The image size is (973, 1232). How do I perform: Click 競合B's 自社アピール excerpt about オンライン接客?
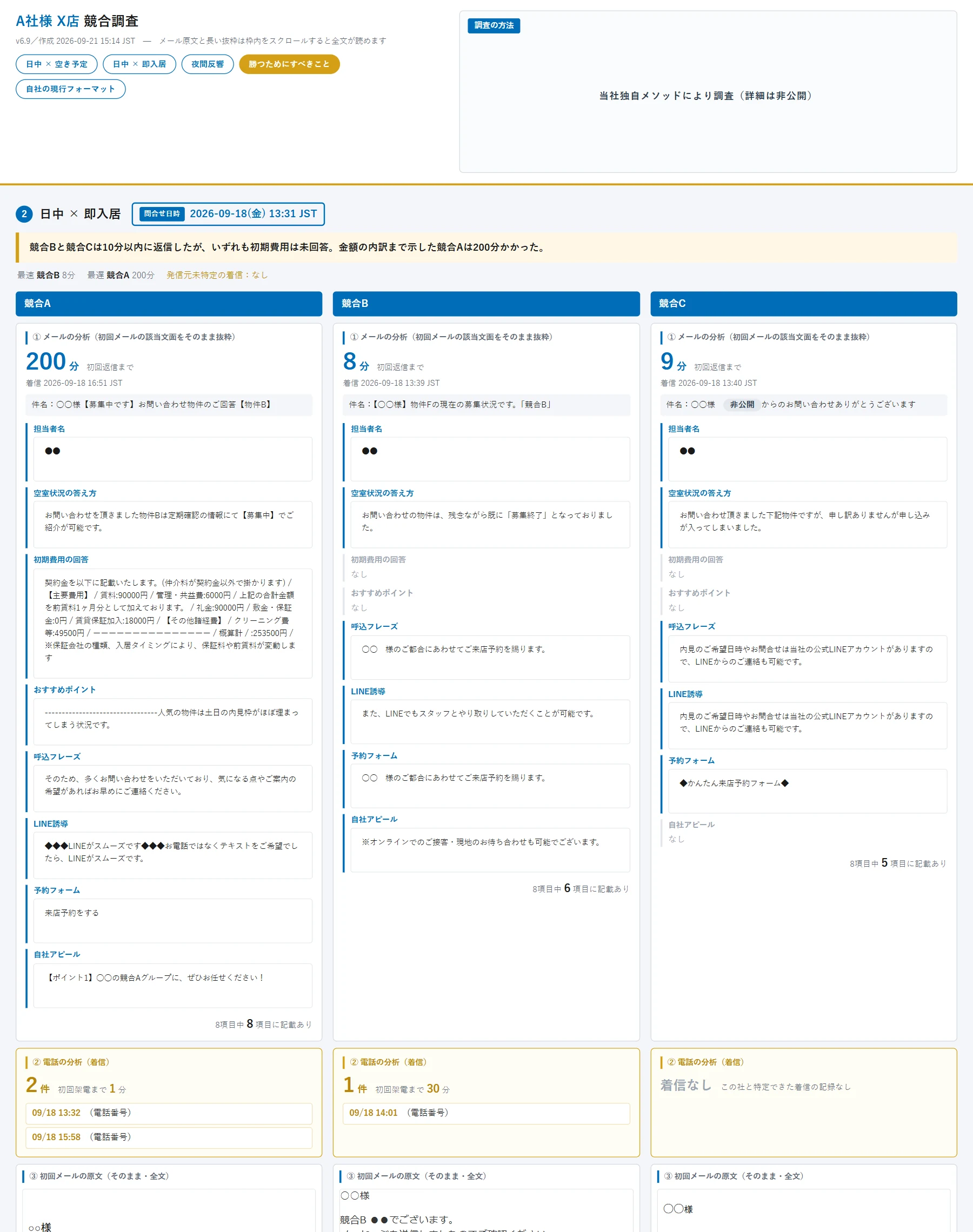(x=490, y=850)
